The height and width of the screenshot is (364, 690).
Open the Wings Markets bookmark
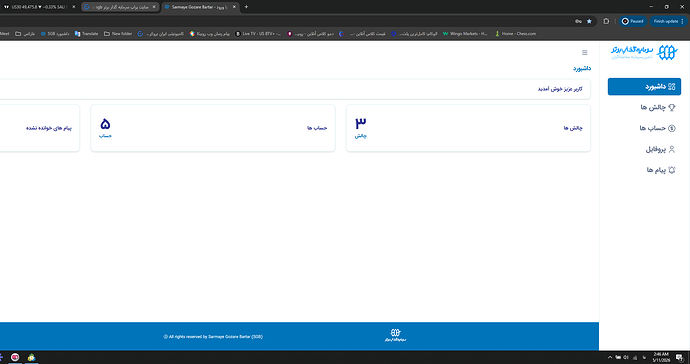[465, 34]
